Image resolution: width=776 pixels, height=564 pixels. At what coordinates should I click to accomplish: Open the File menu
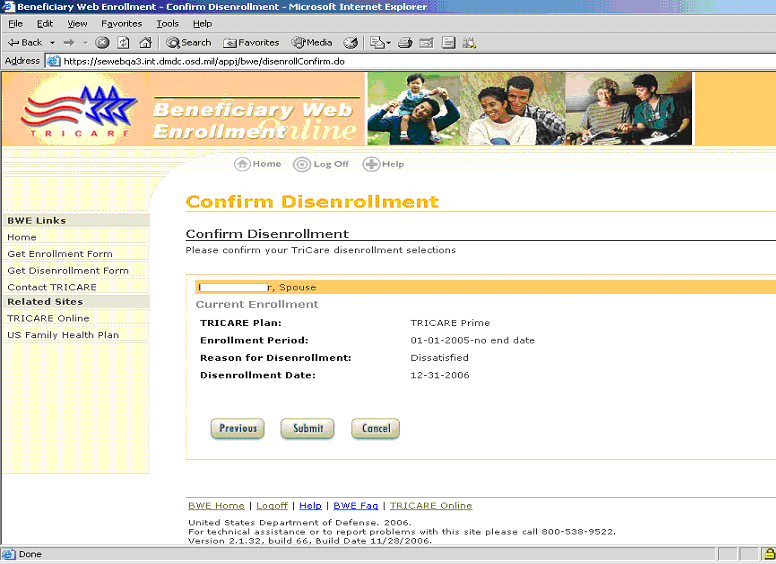coord(15,24)
